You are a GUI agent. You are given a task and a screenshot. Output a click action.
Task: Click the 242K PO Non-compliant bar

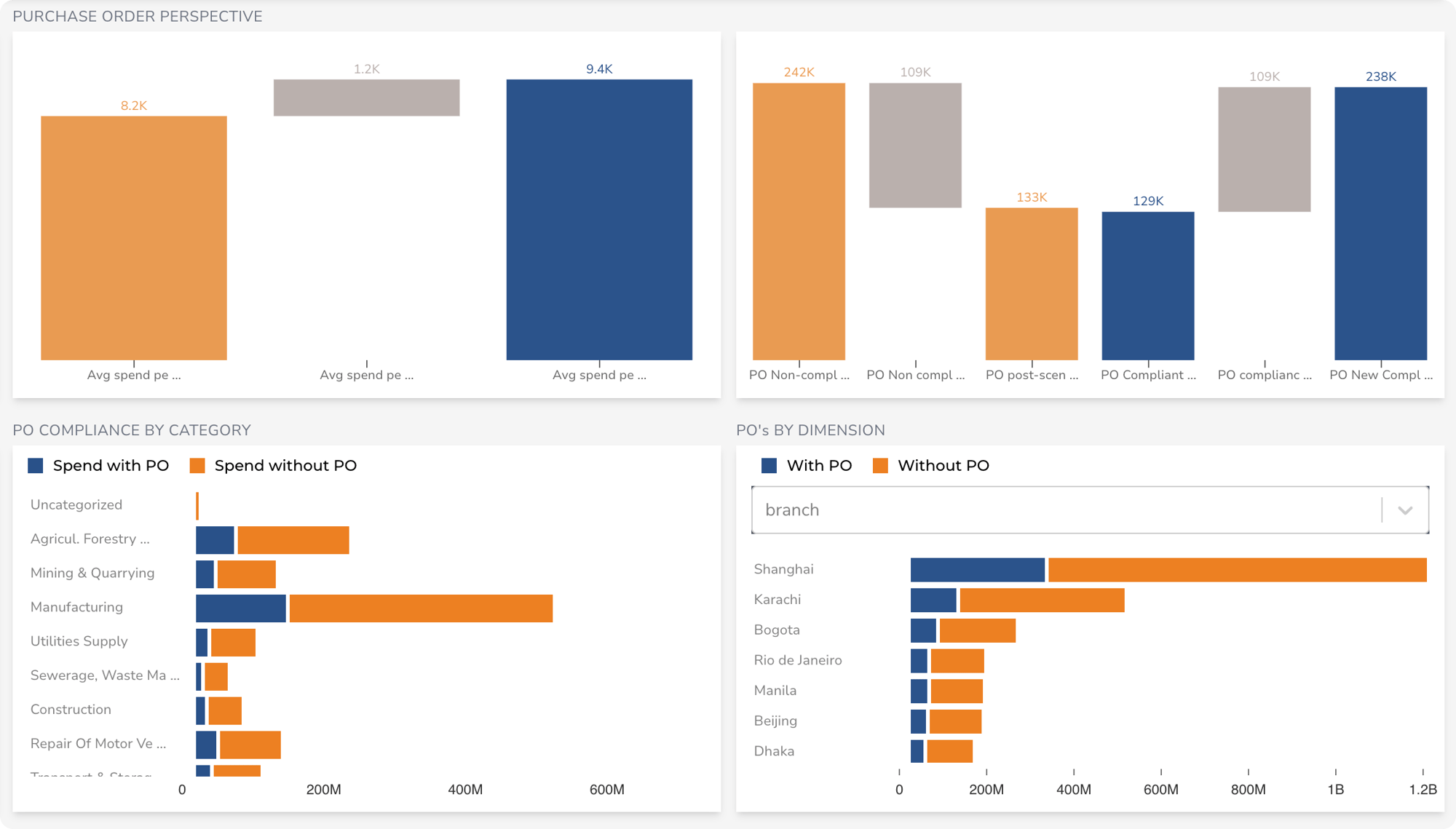tap(799, 221)
